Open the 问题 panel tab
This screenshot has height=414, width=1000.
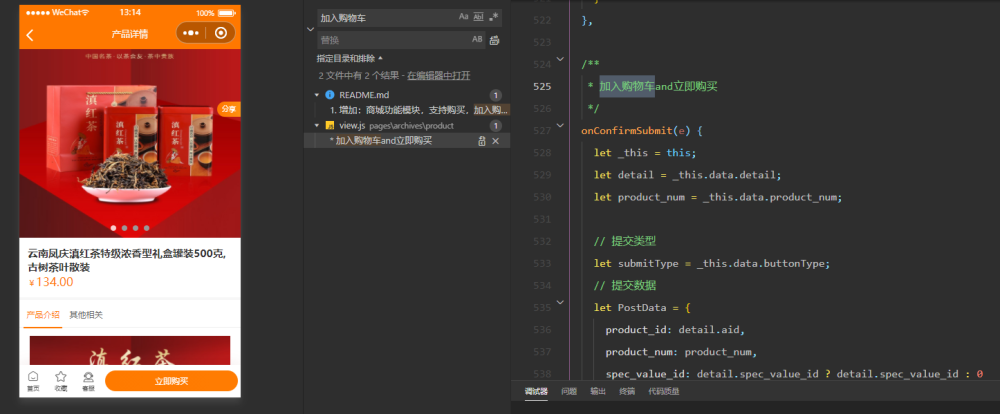[x=569, y=391]
